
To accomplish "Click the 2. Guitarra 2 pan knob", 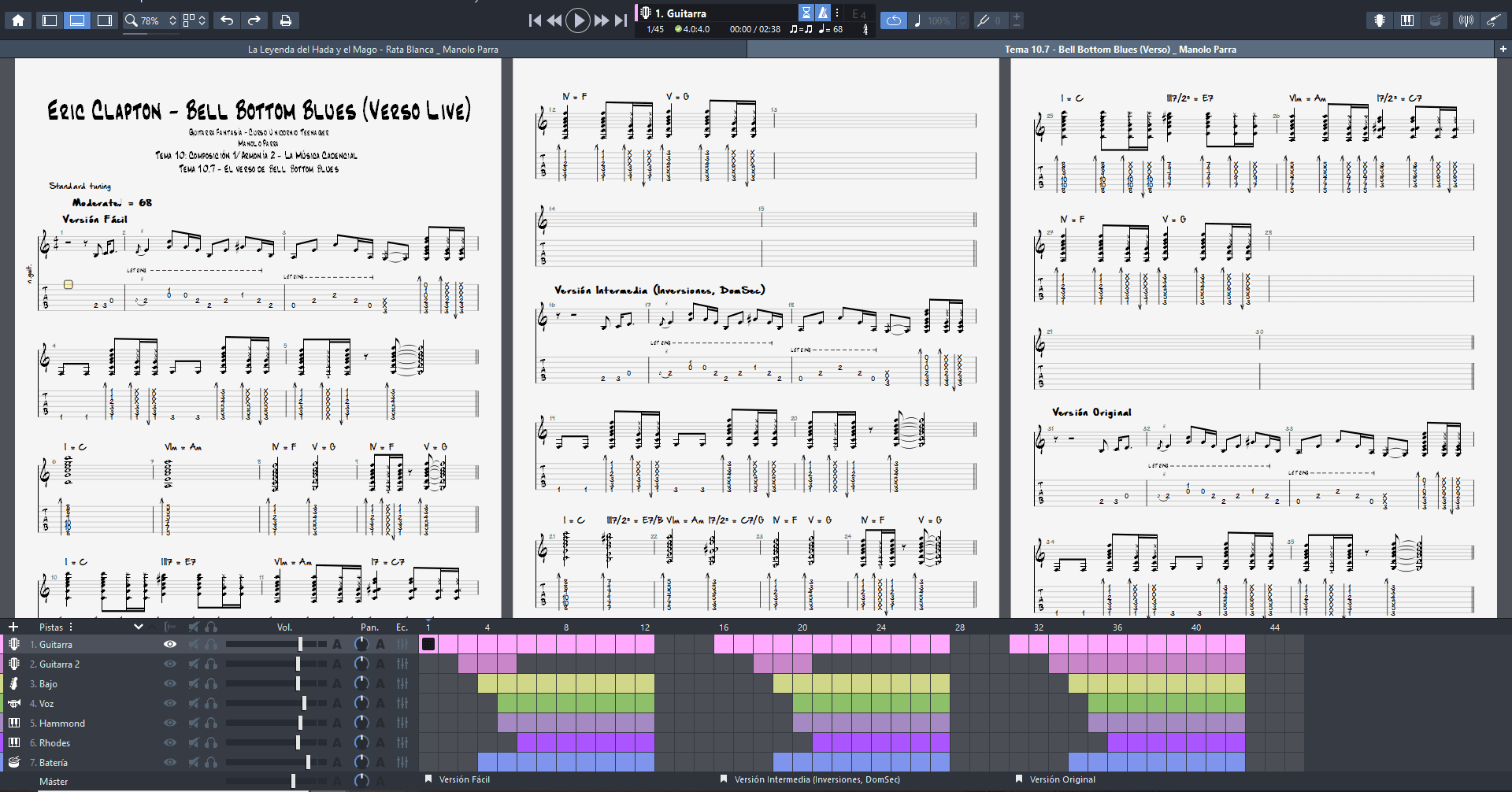I will 361,664.
